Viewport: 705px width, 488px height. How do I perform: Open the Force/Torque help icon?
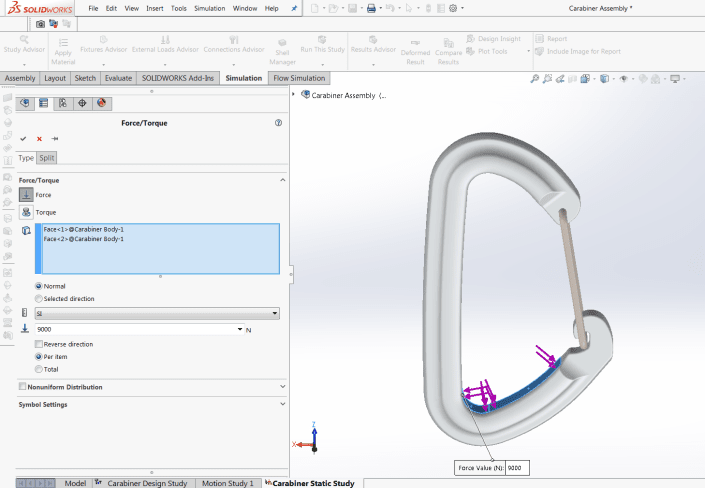tap(278, 123)
